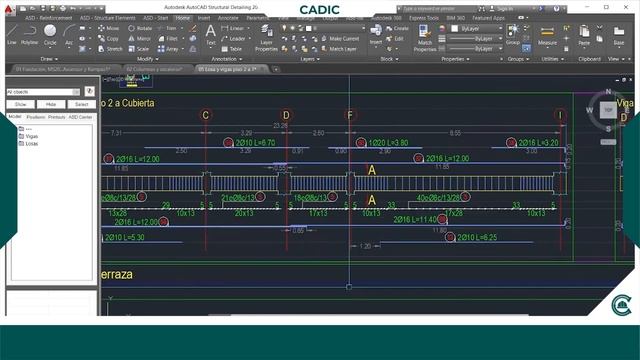Open the ByLayer lineweight dropdown
Screen dimensions: 640x360
[x=476, y=39]
